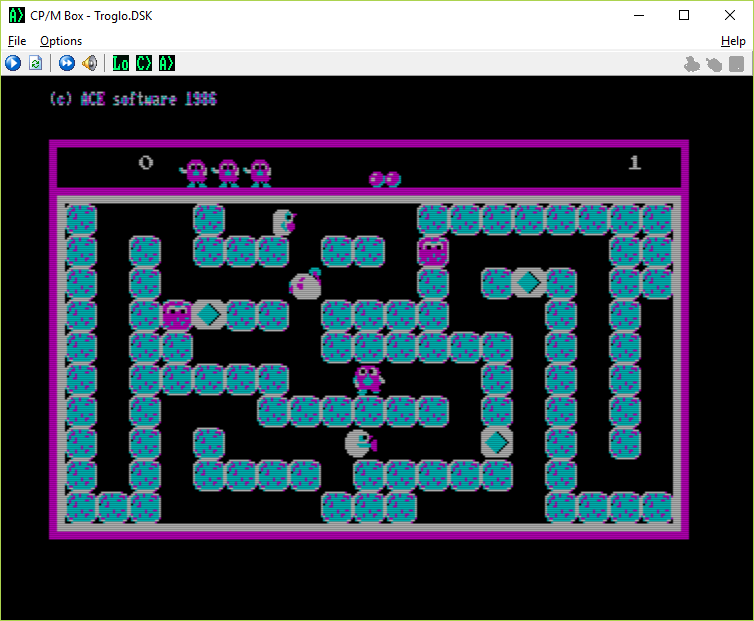
Task: Click the grey turtle speed icon
Action: (714, 63)
